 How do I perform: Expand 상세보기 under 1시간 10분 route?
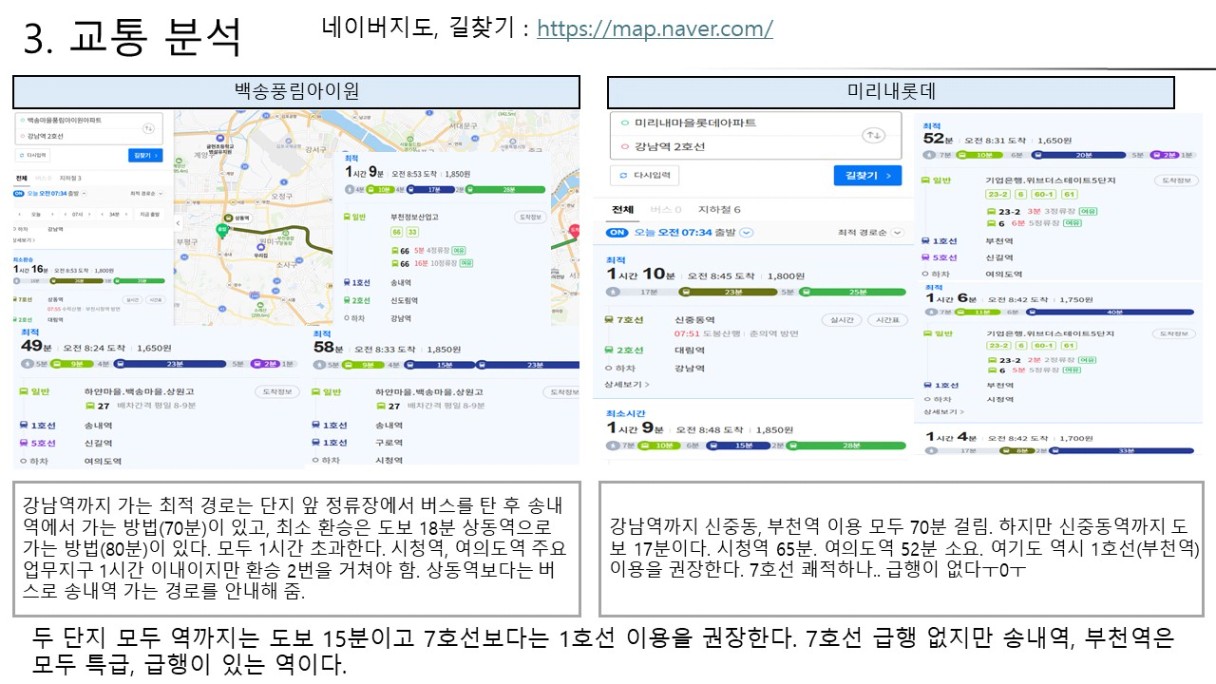coord(627,384)
